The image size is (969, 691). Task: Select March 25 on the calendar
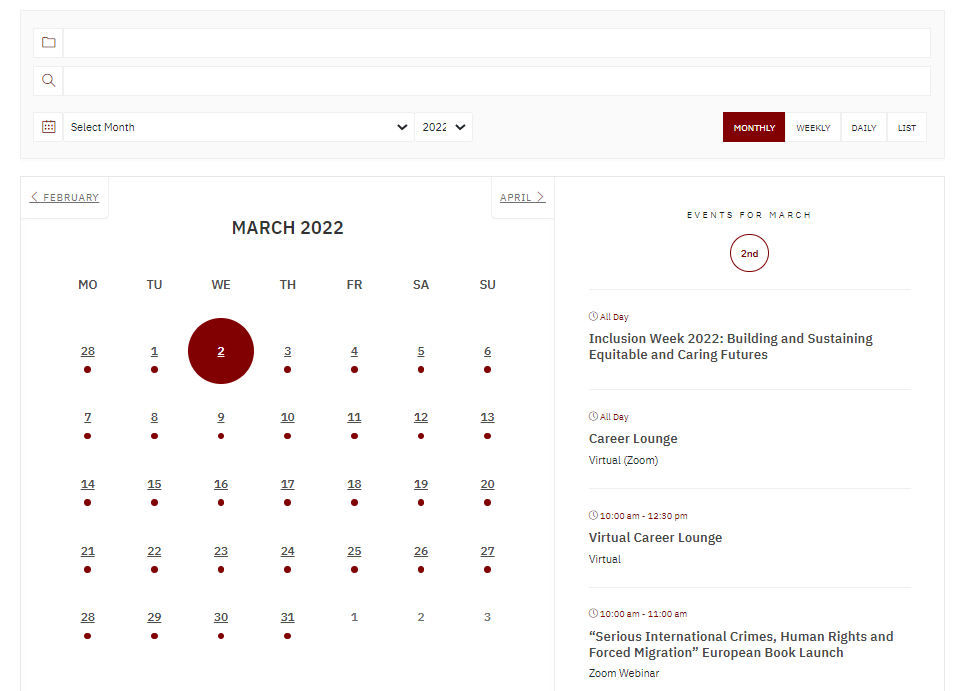point(354,551)
